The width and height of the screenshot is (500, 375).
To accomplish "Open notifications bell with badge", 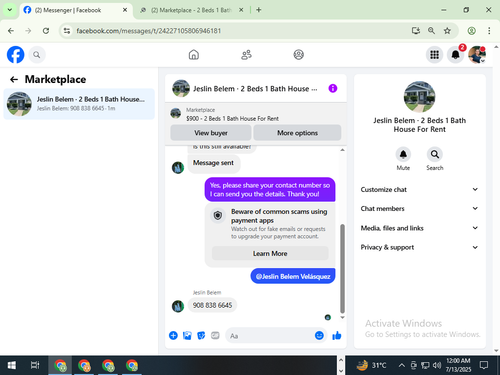I will point(456,55).
